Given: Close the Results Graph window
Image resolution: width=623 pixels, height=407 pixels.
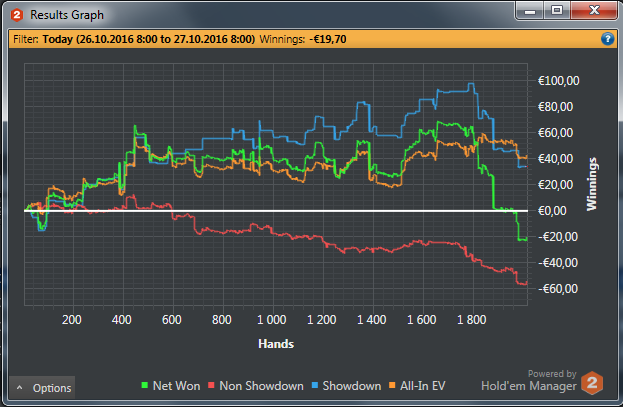Looking at the screenshot, I should (x=594, y=11).
